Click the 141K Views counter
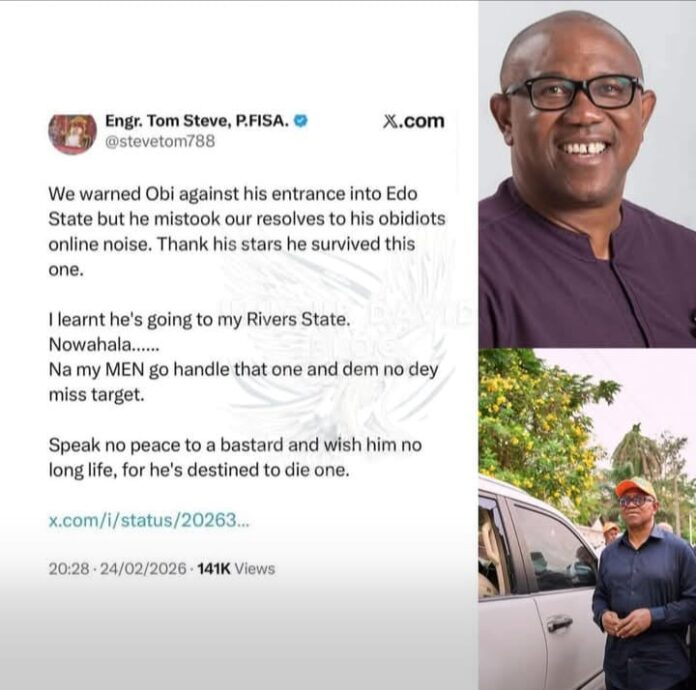The image size is (696, 690). 236,569
